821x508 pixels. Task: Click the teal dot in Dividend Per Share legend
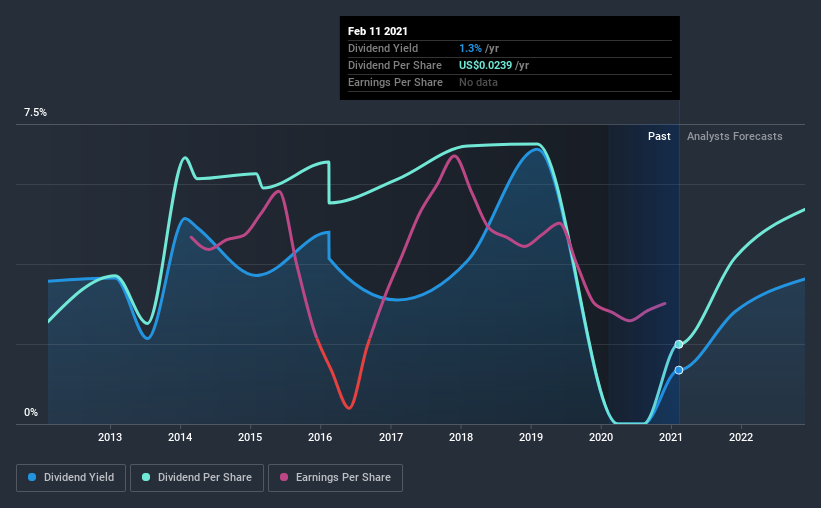146,477
